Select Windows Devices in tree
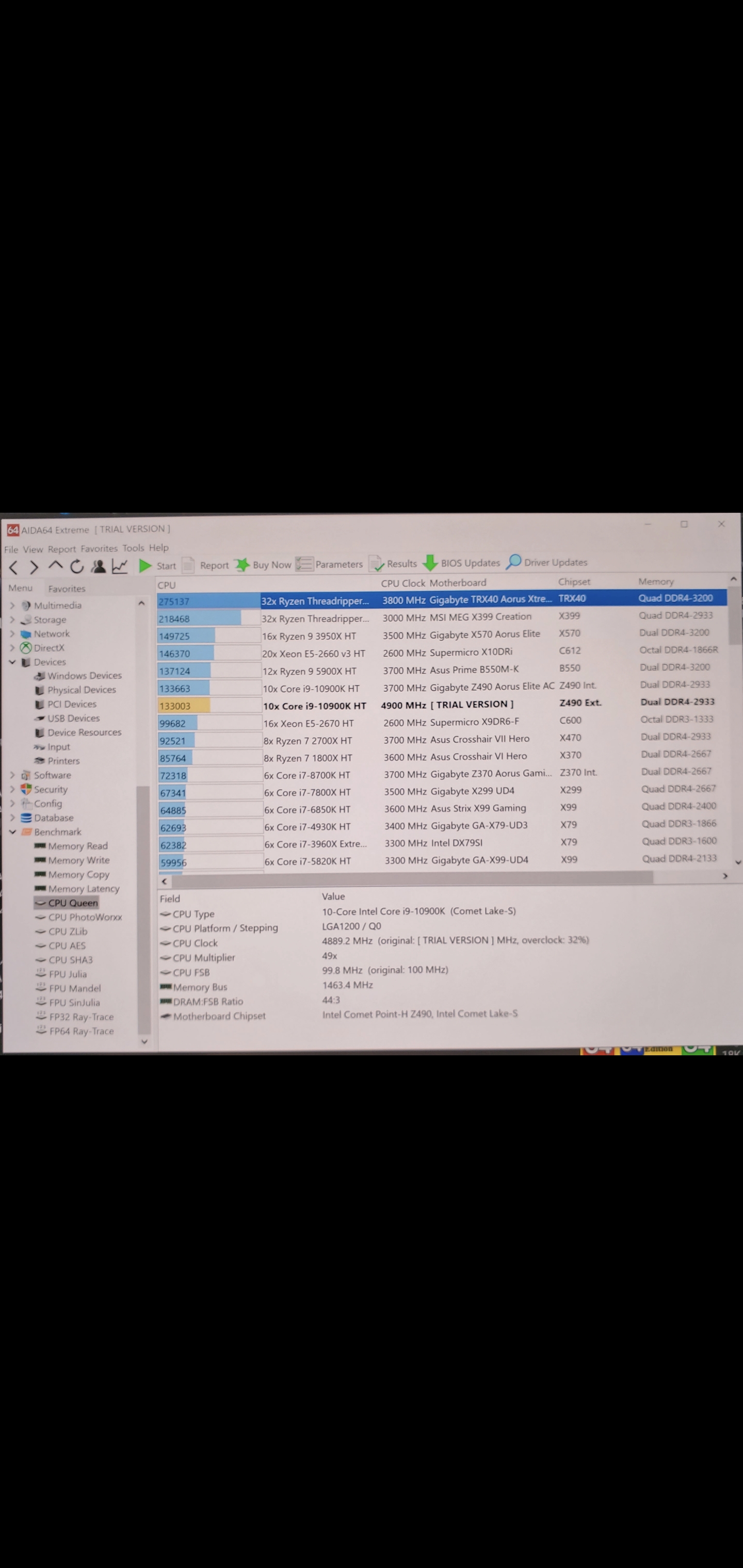Screen dimensions: 743x1568 click(78, 676)
